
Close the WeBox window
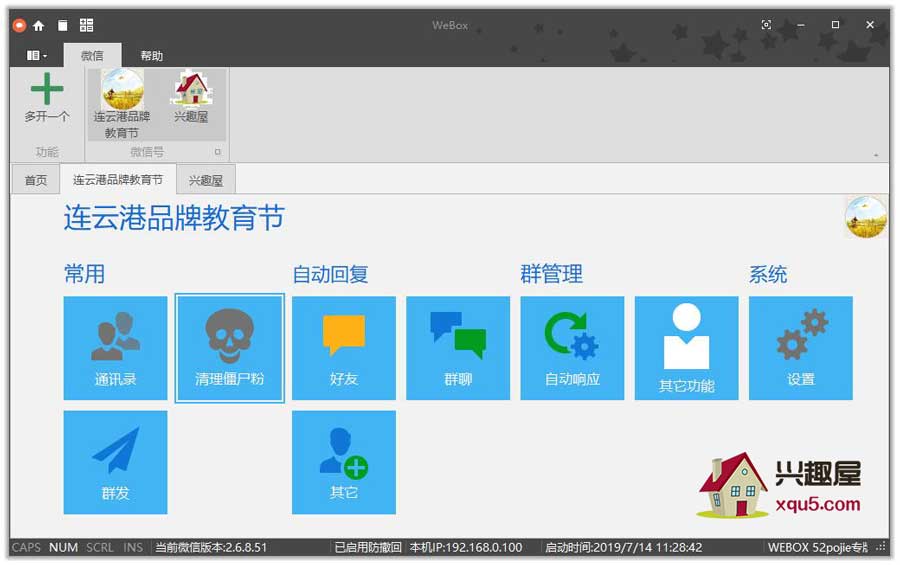[x=870, y=25]
